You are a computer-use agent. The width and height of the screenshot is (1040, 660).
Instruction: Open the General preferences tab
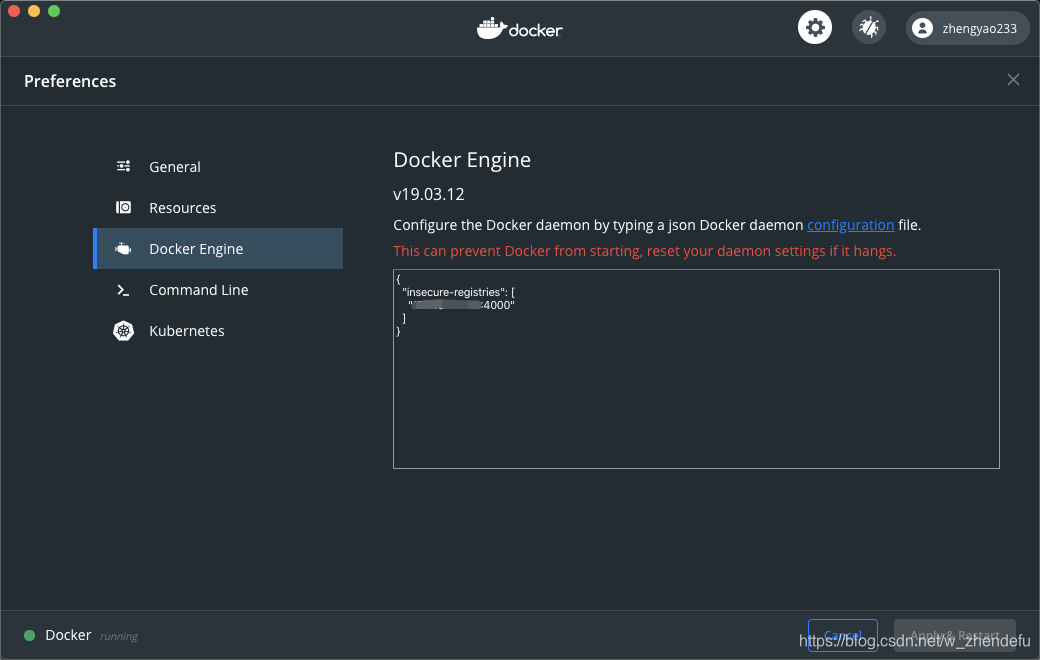click(218, 166)
